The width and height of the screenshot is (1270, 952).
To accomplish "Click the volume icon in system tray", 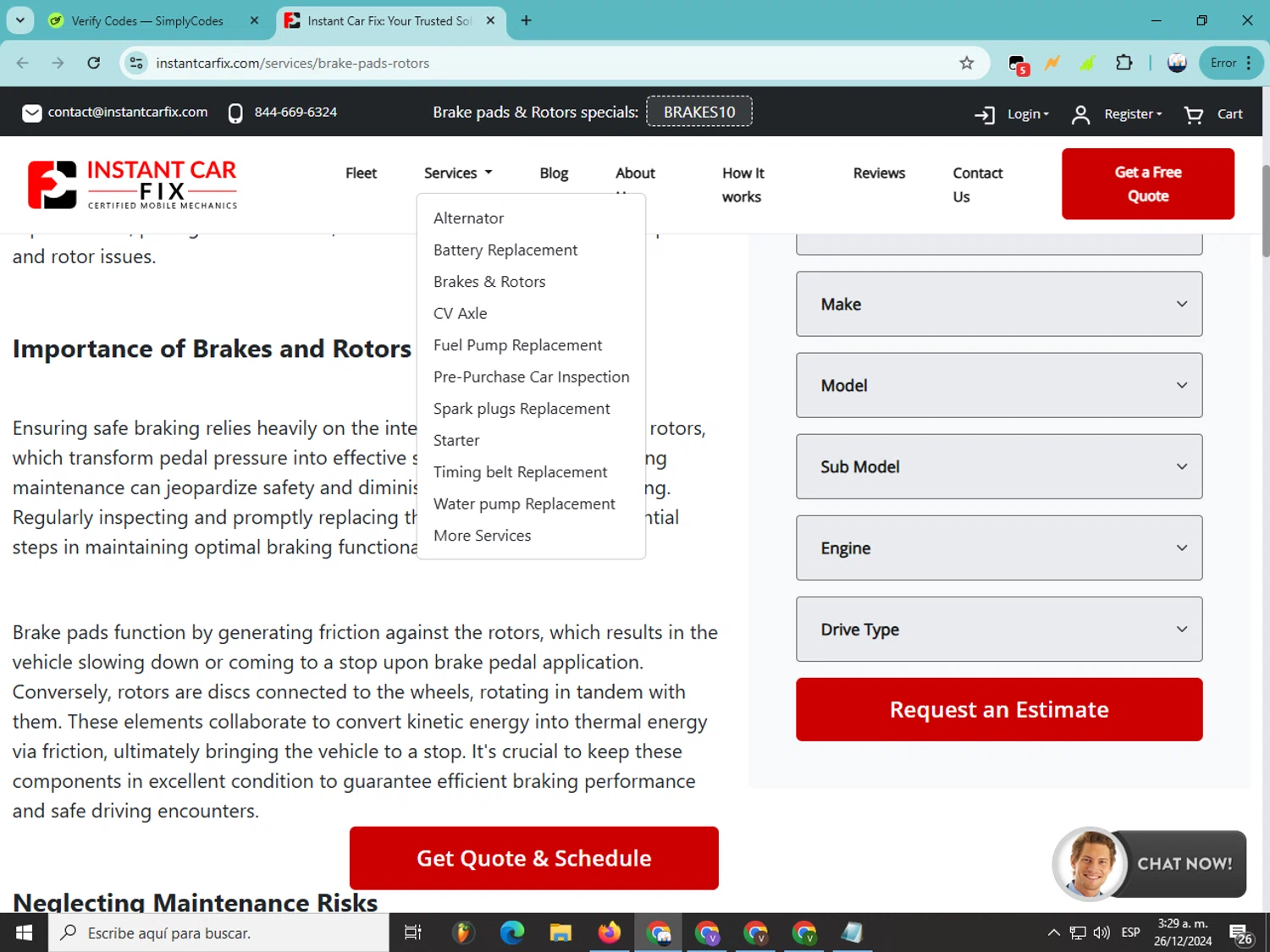I will pos(1102,933).
